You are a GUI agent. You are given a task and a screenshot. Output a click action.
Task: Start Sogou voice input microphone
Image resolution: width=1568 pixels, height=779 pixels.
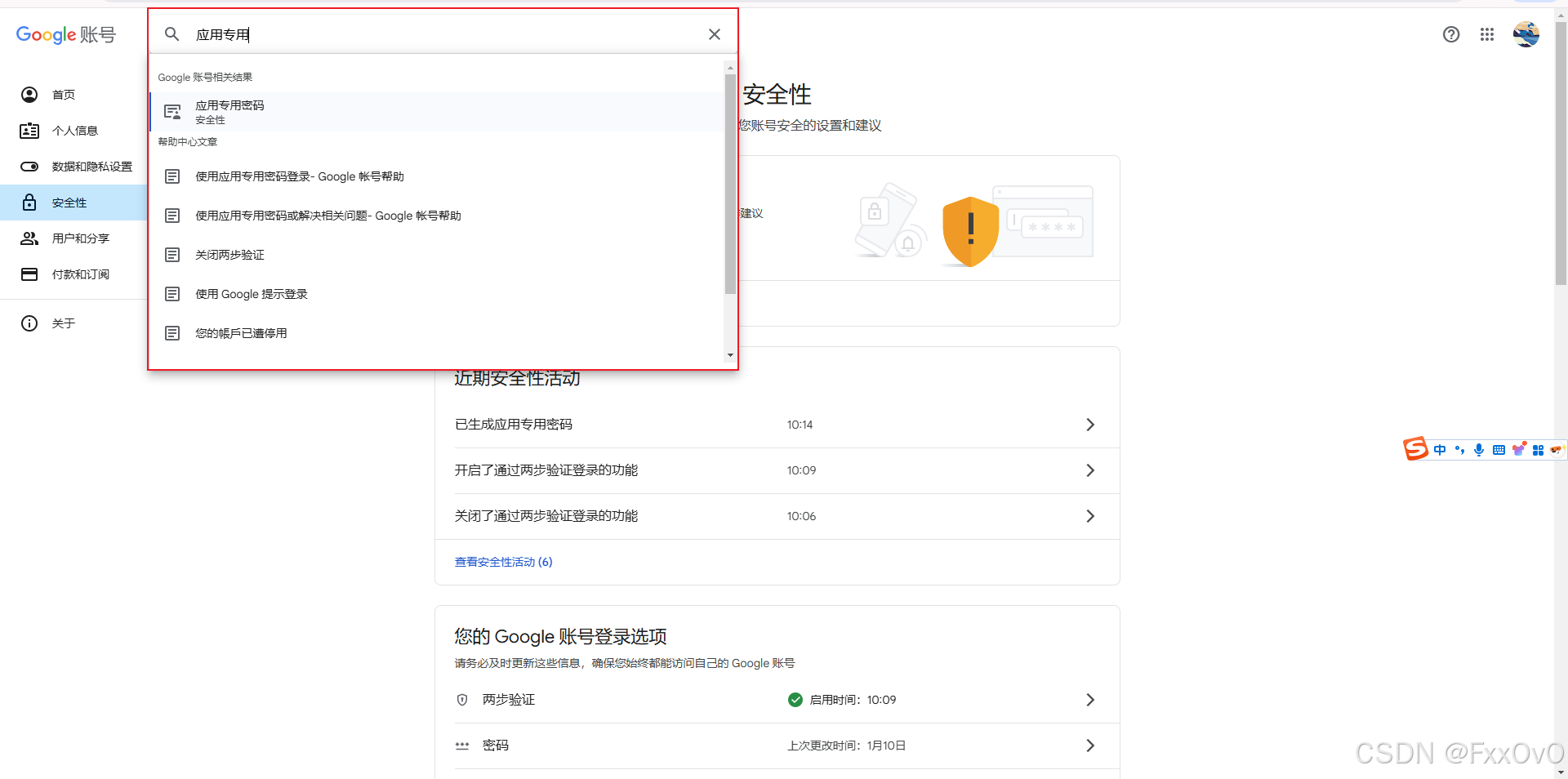pyautogui.click(x=1479, y=450)
